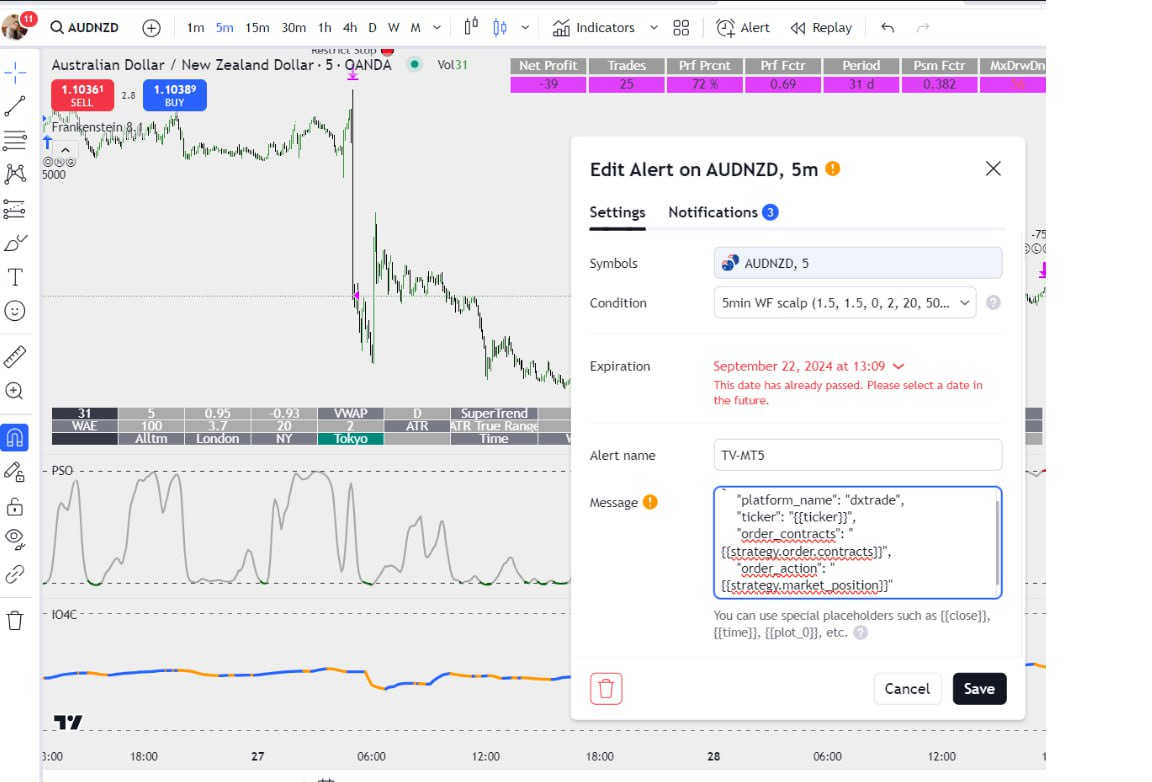Collapse the indicator legend chevron
The width and height of the screenshot is (1152, 782).
(x=65, y=150)
